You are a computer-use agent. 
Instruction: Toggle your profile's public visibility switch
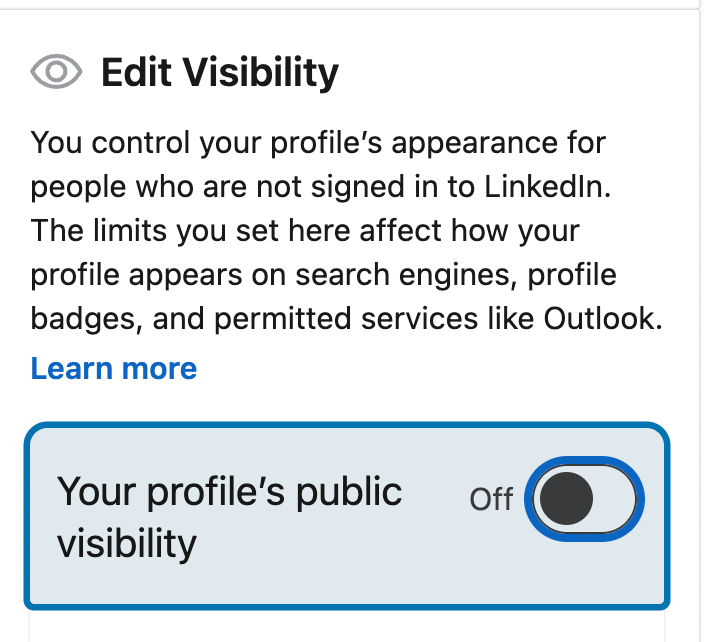pos(586,498)
